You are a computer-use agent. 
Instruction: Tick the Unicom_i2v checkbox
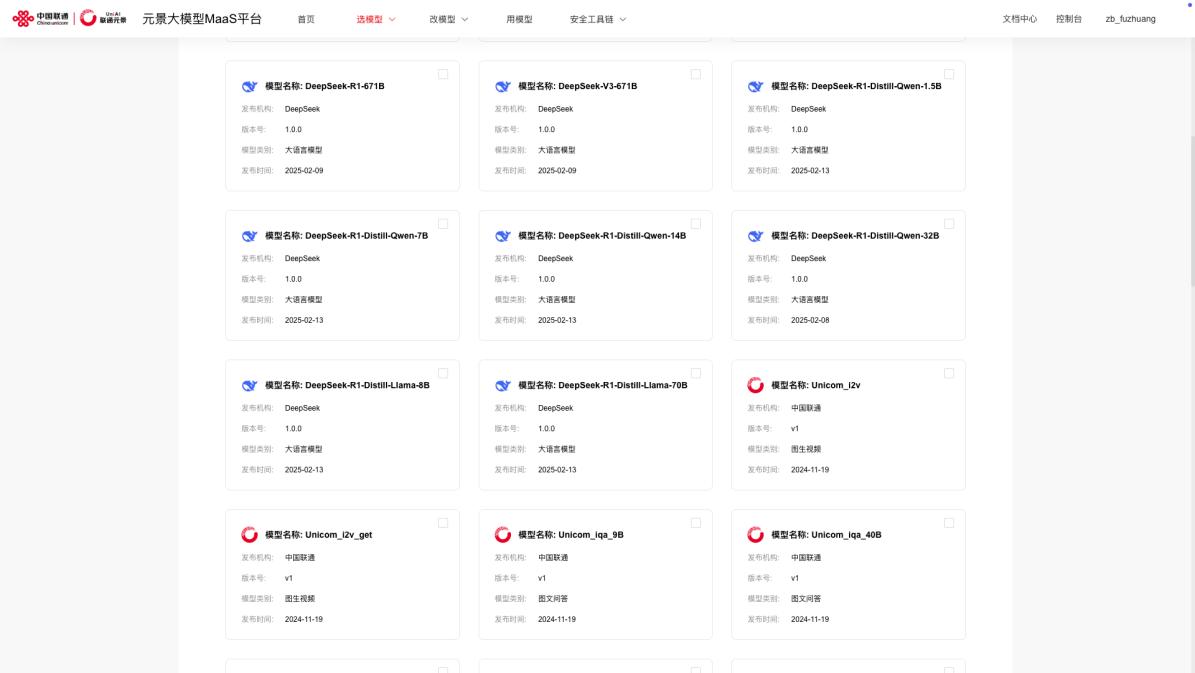(949, 373)
